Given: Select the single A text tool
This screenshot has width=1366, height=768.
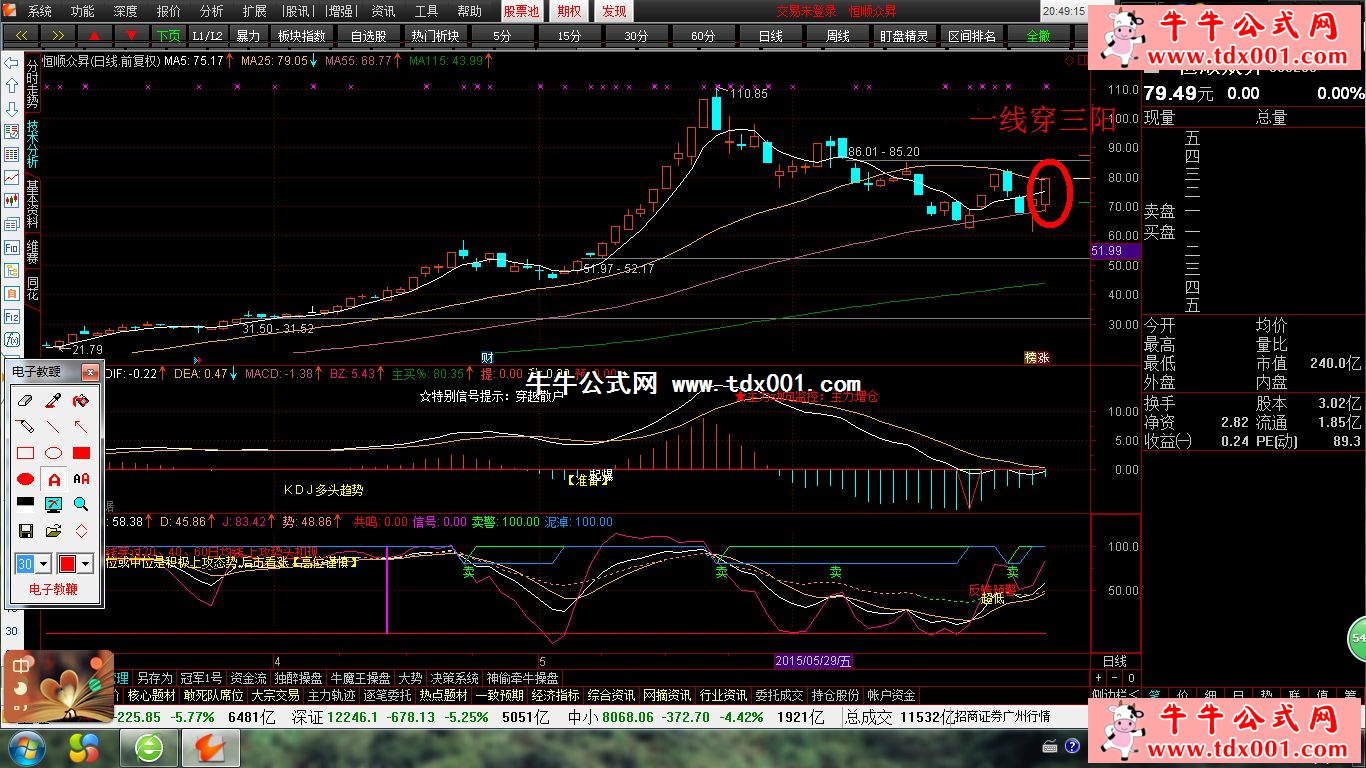Looking at the screenshot, I should coord(54,479).
